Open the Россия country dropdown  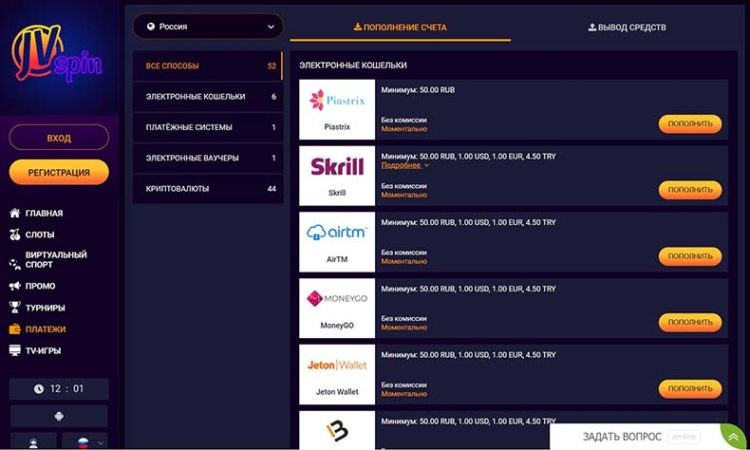click(x=208, y=27)
